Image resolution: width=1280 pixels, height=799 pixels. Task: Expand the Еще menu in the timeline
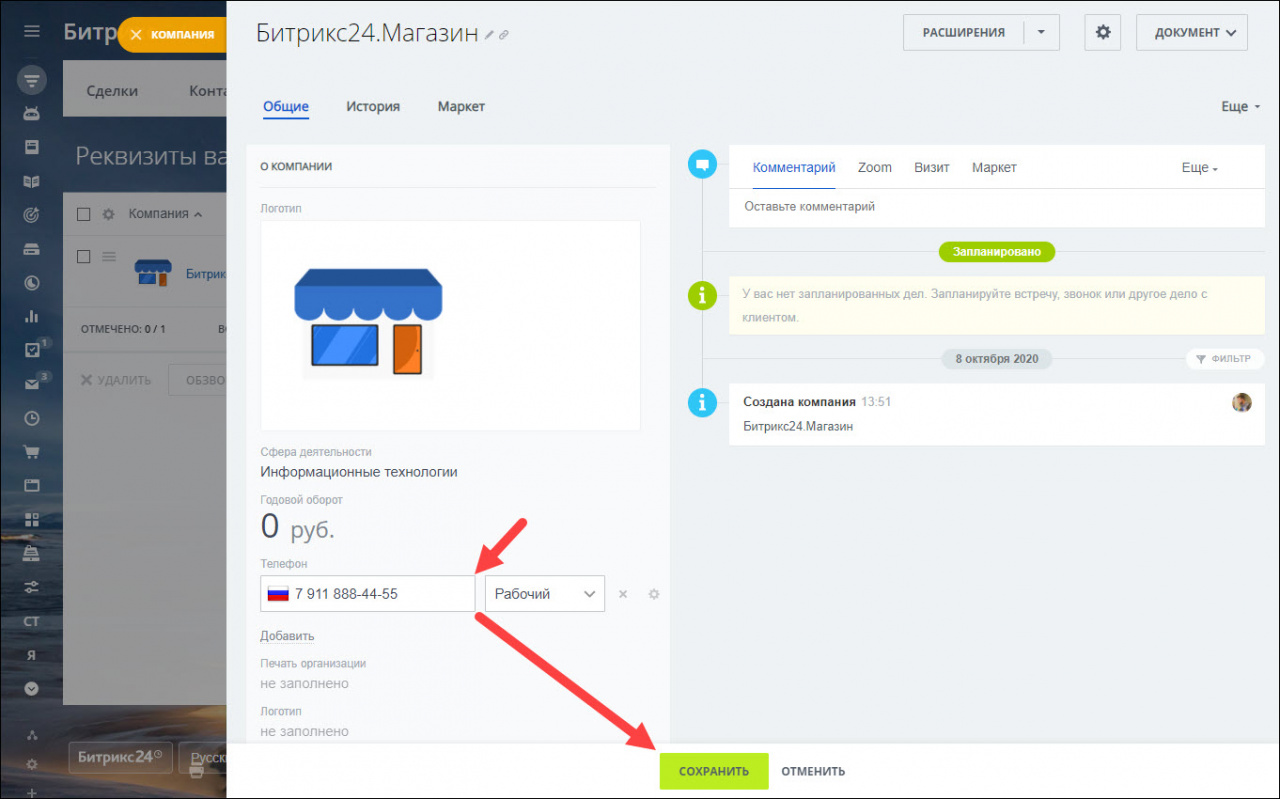[1200, 168]
